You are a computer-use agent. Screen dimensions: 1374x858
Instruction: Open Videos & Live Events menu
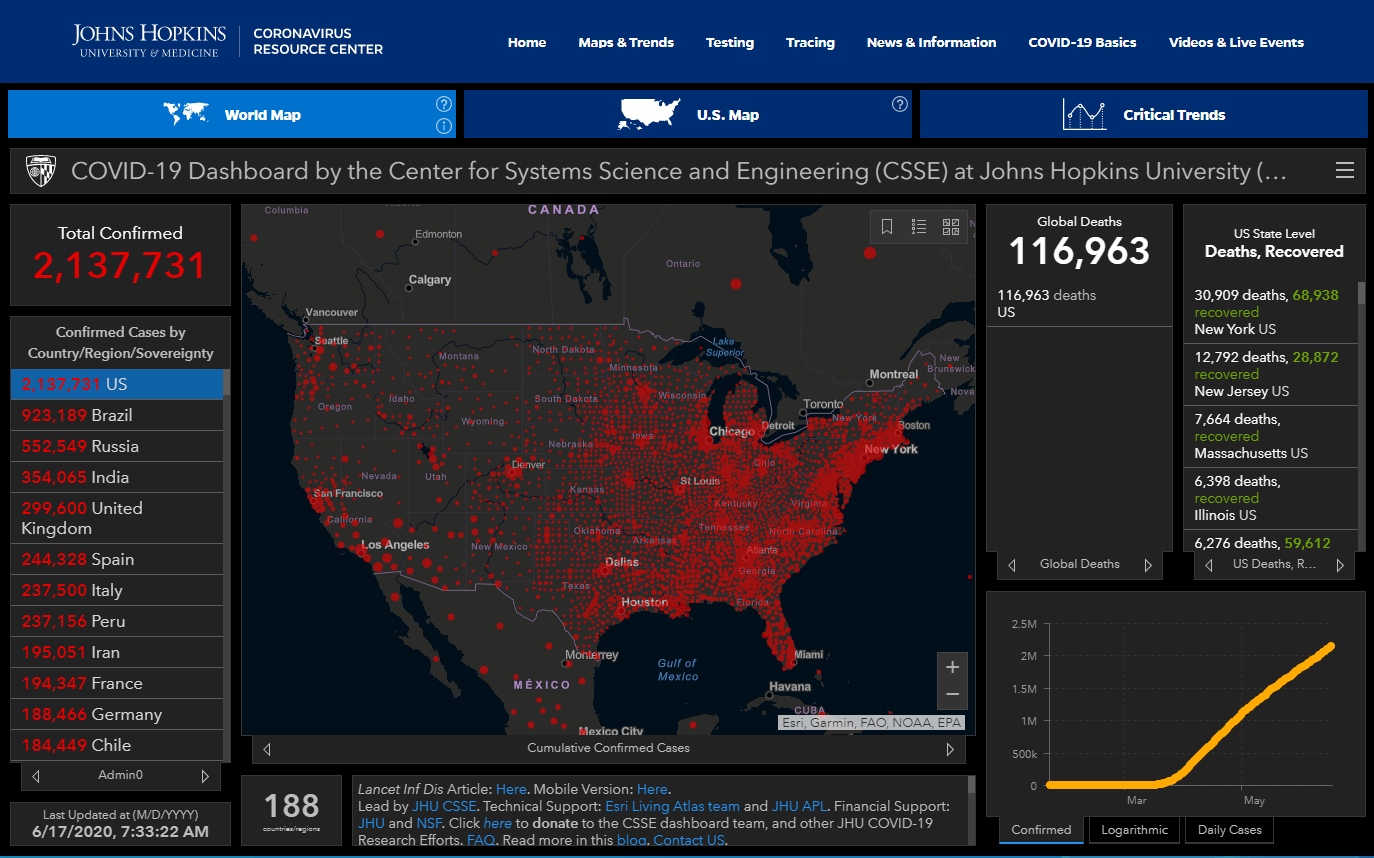tap(1236, 42)
